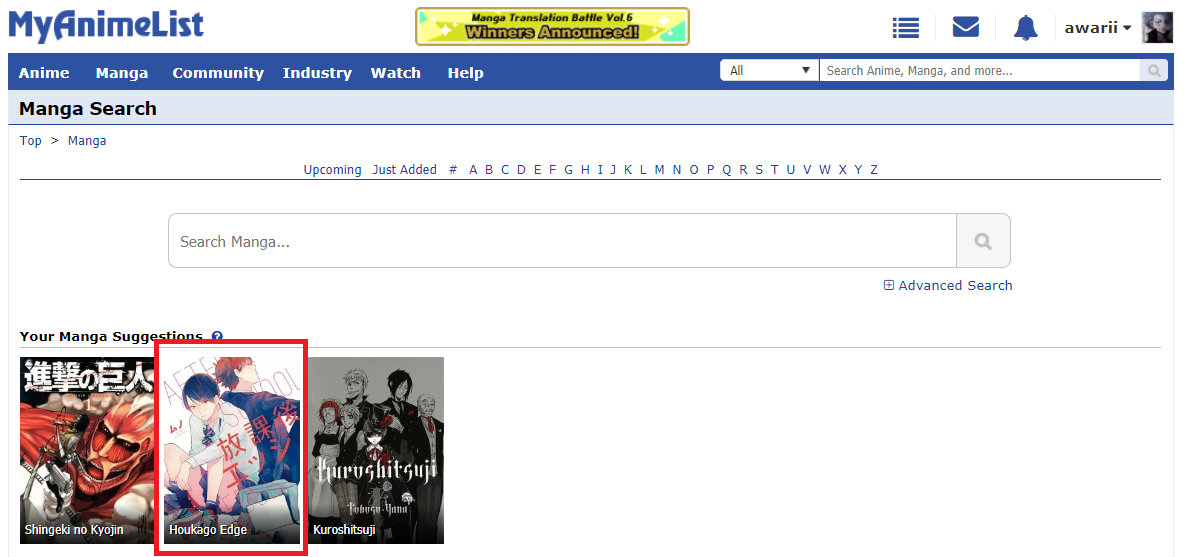The height and width of the screenshot is (557, 1184).
Task: Filter manga by letter P
Action: coord(711,170)
